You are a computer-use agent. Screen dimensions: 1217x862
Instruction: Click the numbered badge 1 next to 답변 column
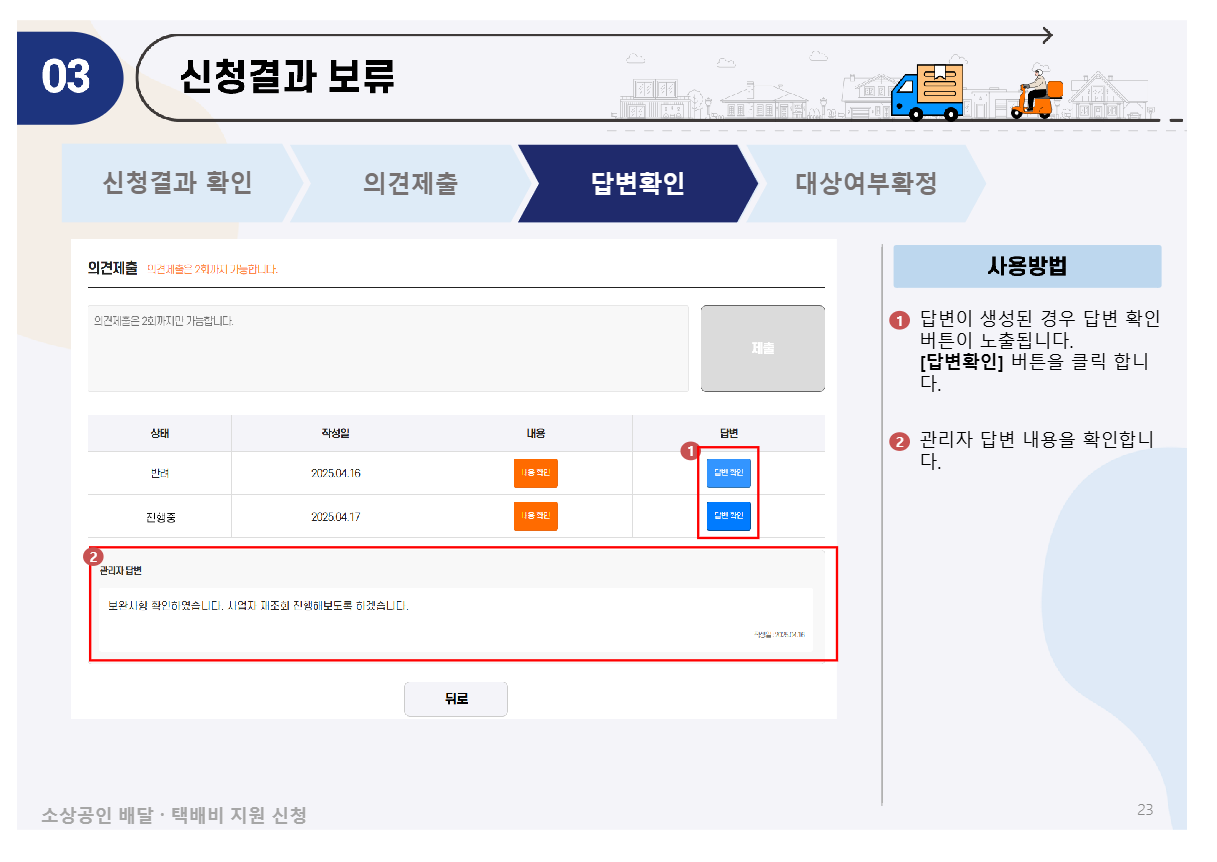pos(689,451)
